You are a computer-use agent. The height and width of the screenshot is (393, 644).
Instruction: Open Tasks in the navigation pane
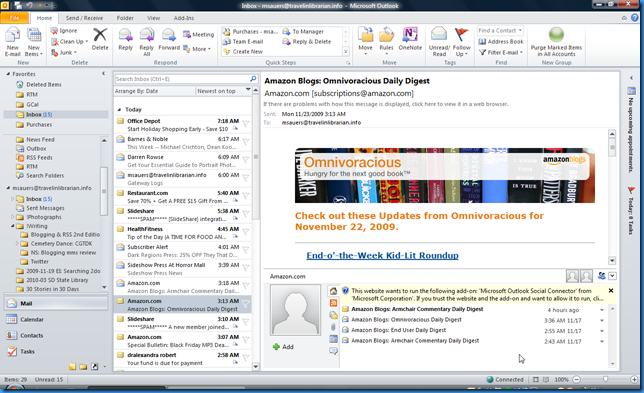(x=57, y=351)
